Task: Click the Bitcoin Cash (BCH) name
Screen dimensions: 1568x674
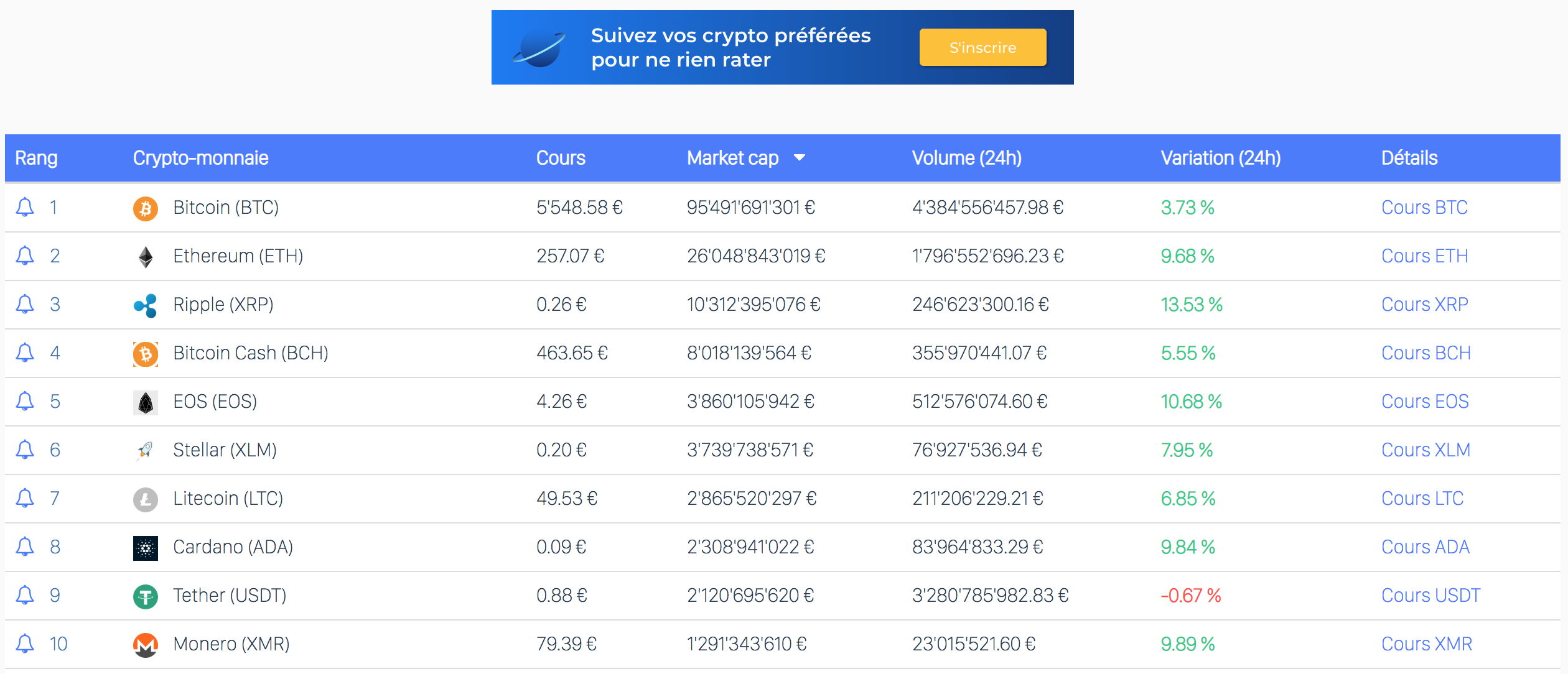Action: click(x=251, y=353)
